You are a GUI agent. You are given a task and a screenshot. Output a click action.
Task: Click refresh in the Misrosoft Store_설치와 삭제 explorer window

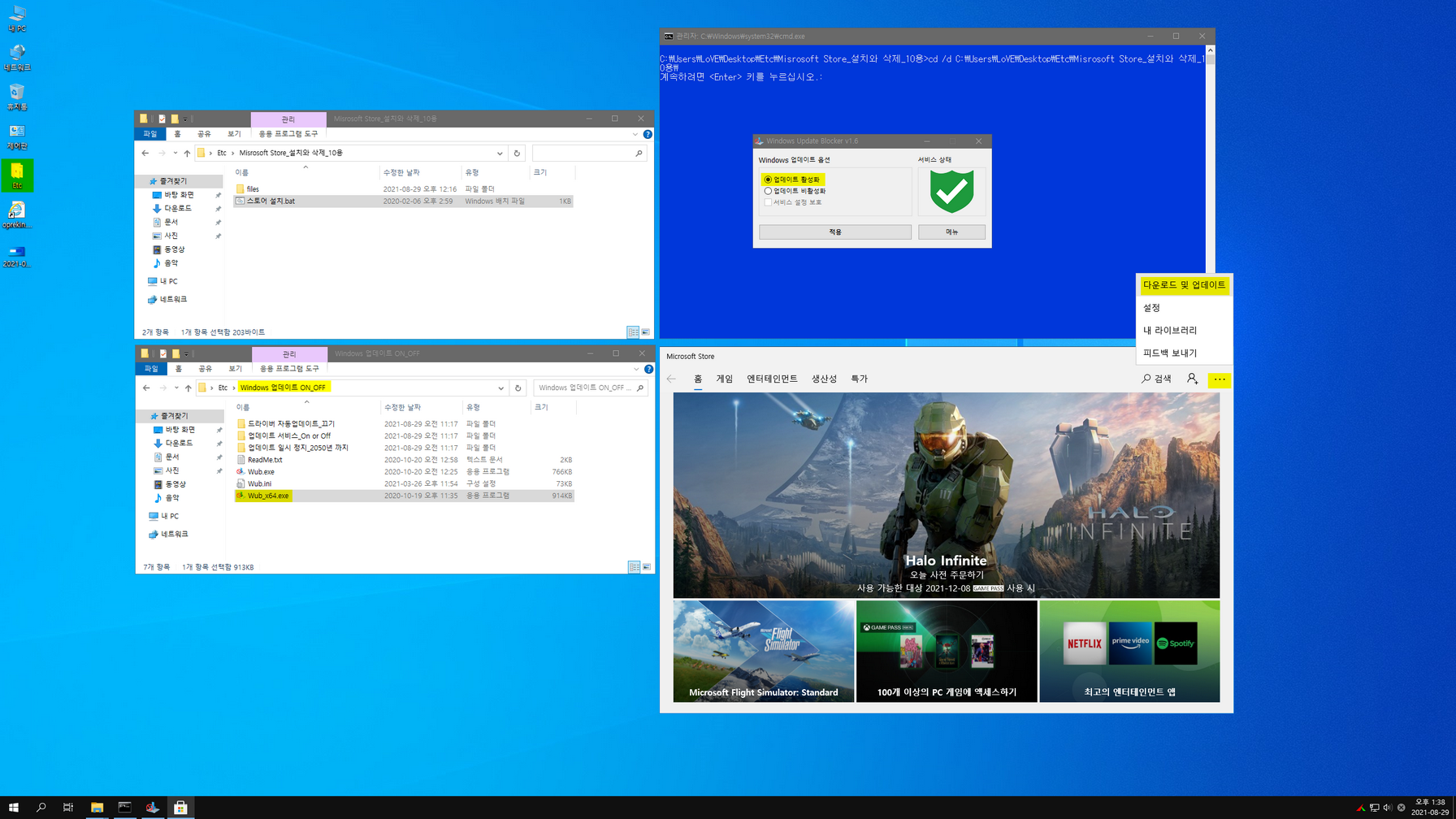pyautogui.click(x=517, y=153)
